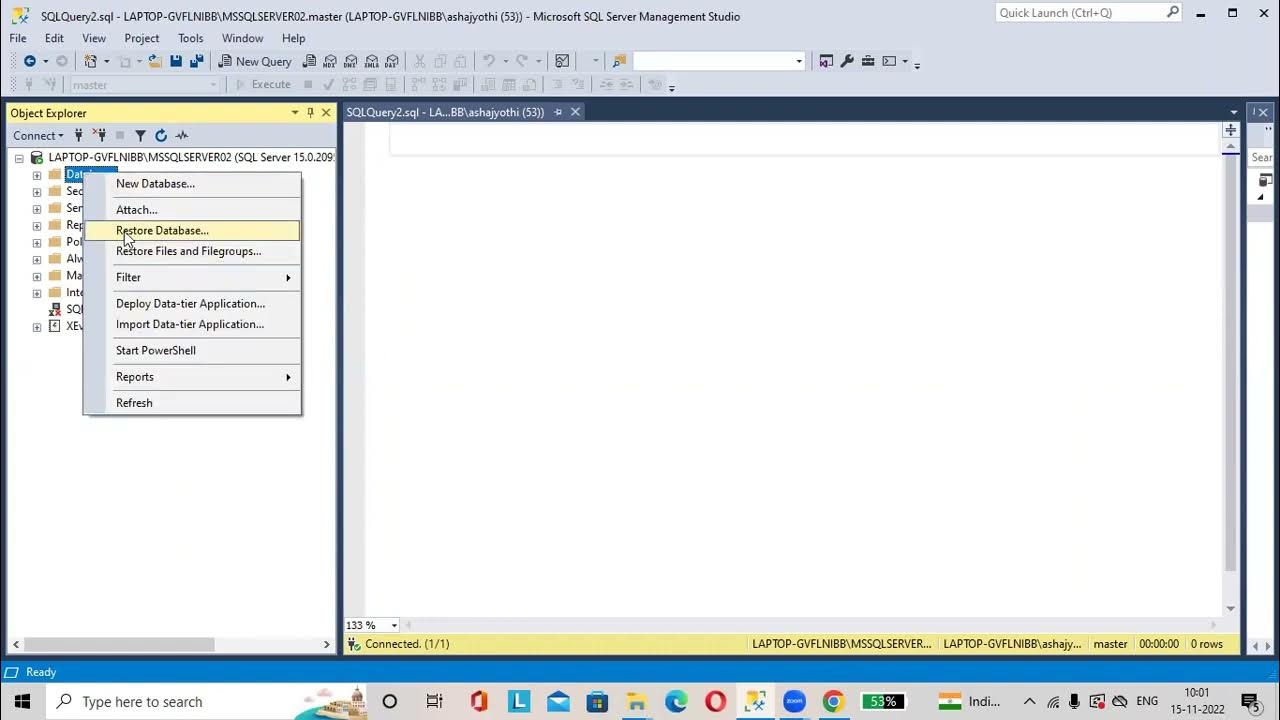This screenshot has height=720, width=1280.
Task: Click the DMX query icon
Action: point(351,61)
